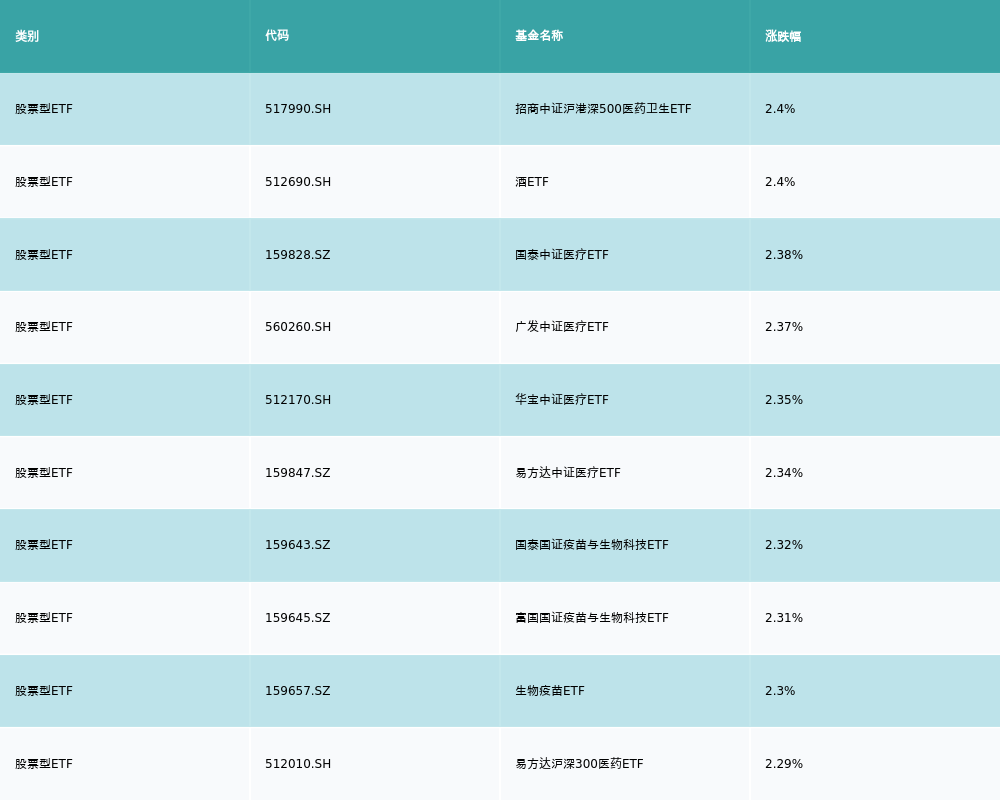Select code cell 159645.SZ

pos(298,618)
